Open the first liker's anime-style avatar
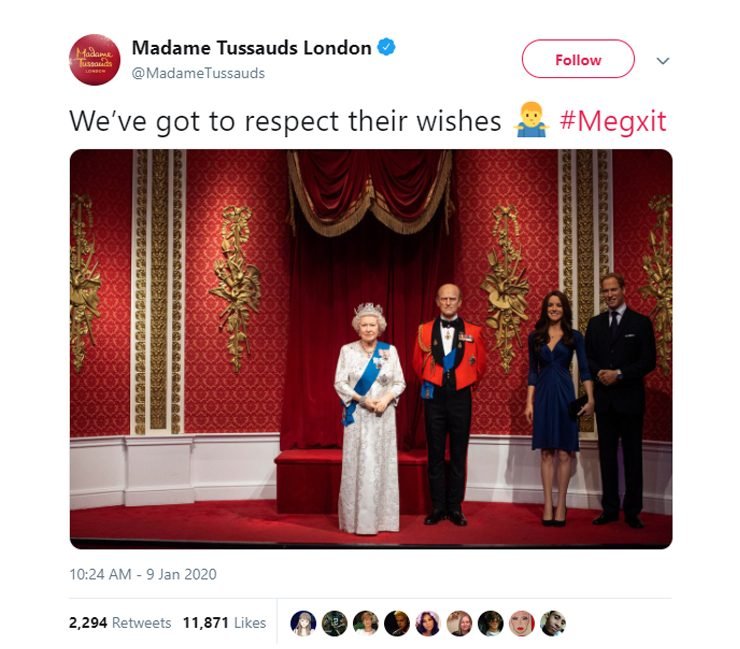This screenshot has height=649, width=740. [303, 623]
